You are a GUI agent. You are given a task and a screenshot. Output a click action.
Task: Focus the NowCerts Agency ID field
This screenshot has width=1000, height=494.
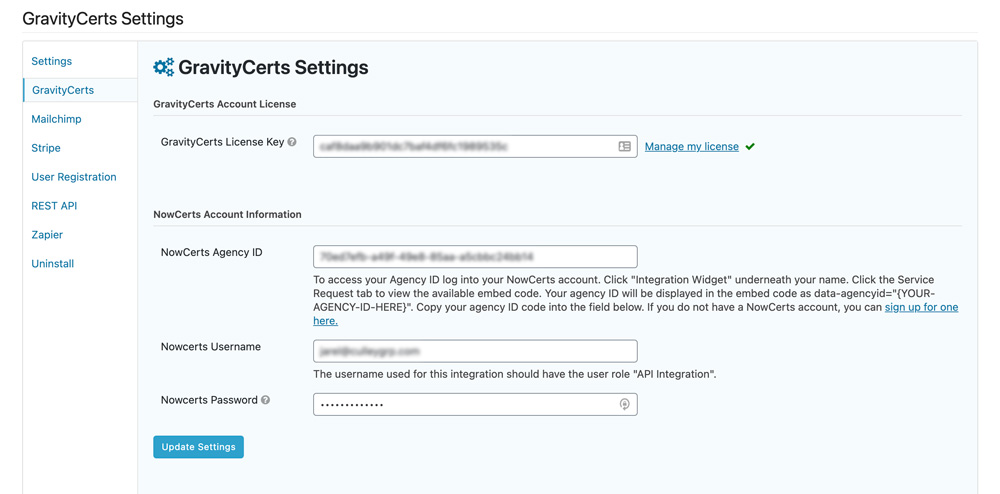click(475, 257)
